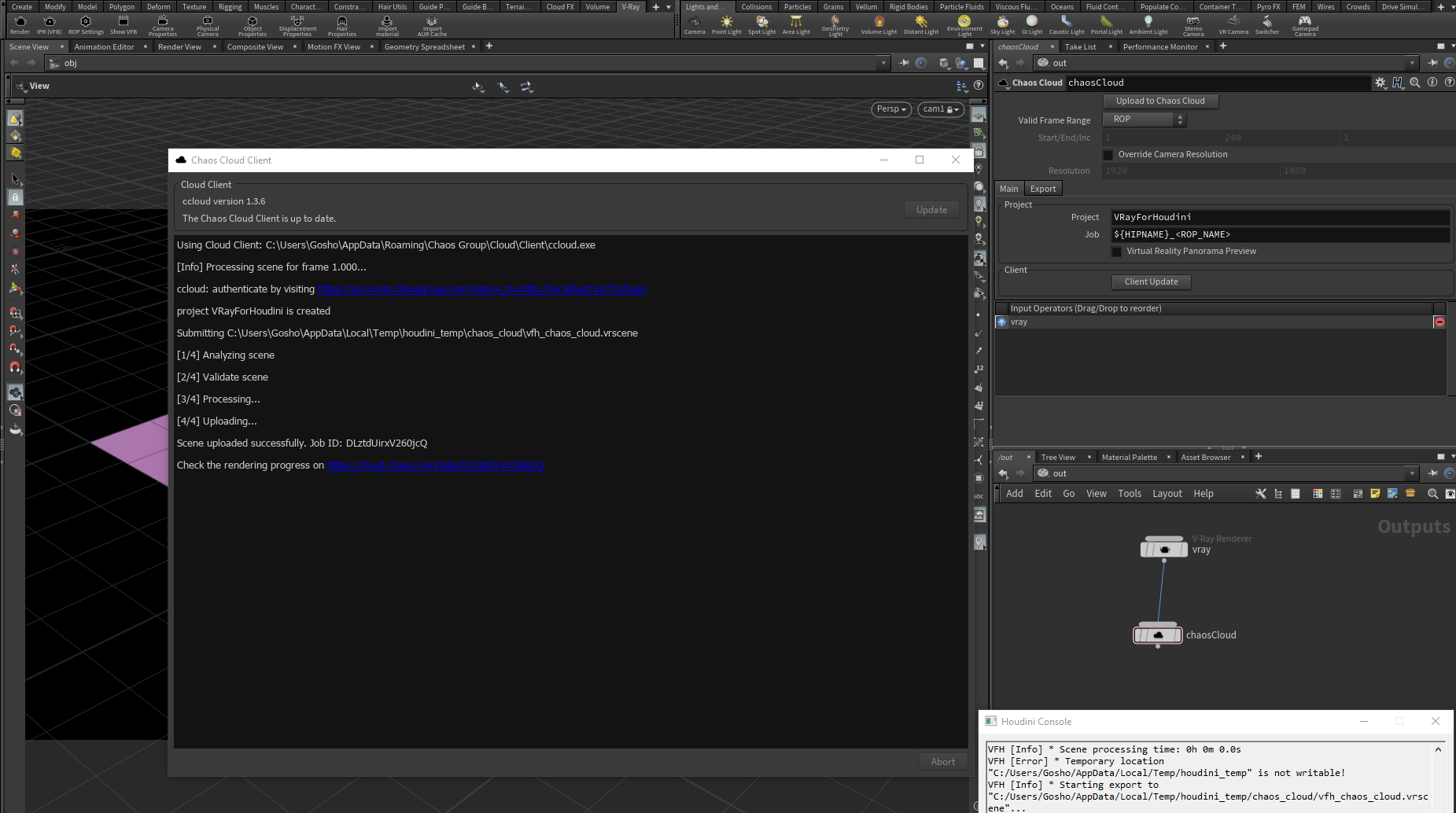Viewport: 1456px width, 813px height.
Task: Create a Spot Light
Action: (x=761, y=25)
